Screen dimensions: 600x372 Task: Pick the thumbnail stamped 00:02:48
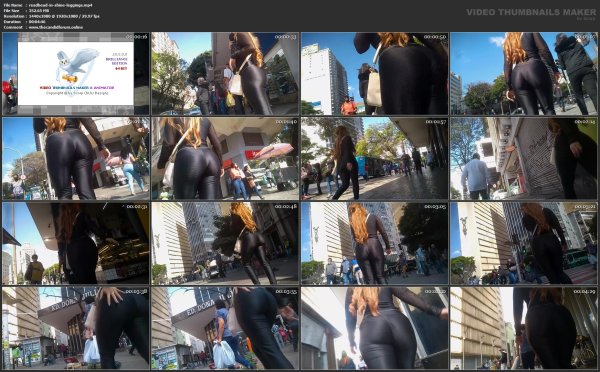point(225,243)
